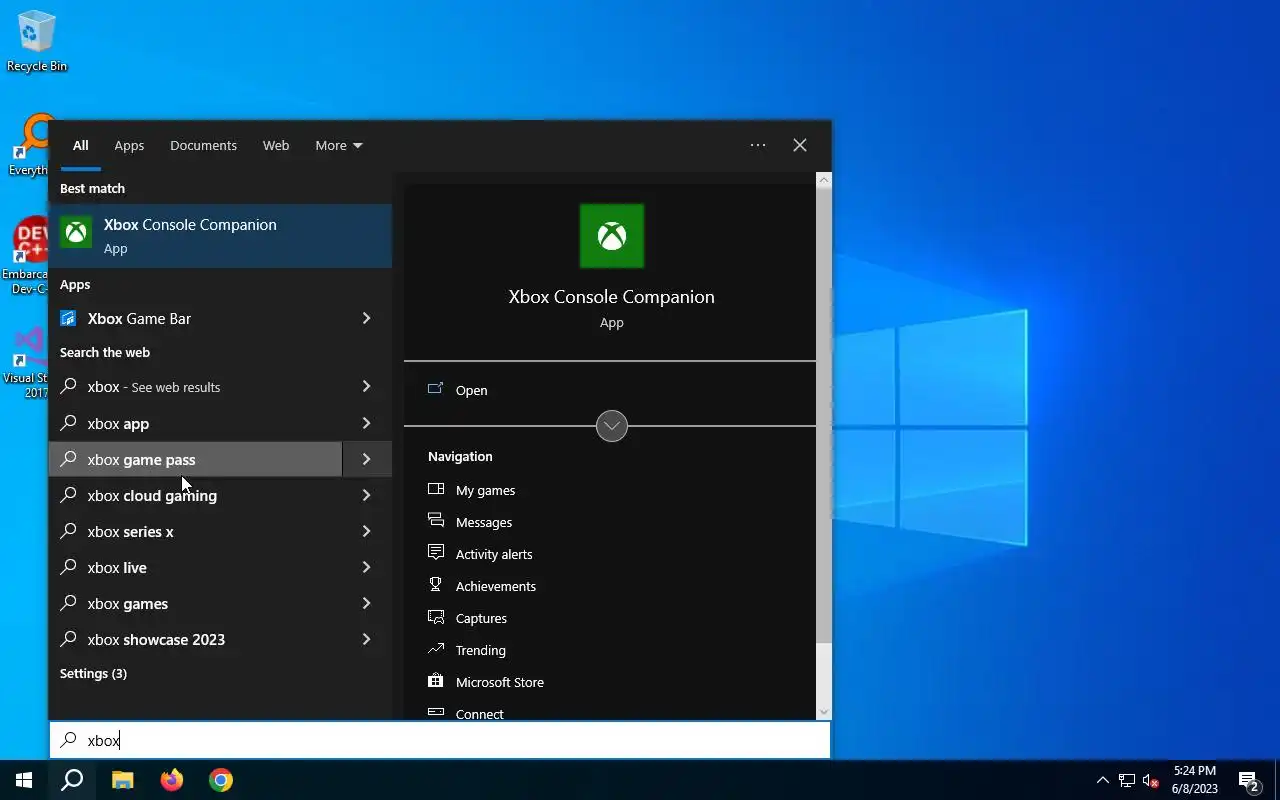Click the Activity alerts icon
Screen dimensions: 1280x800
click(436, 553)
